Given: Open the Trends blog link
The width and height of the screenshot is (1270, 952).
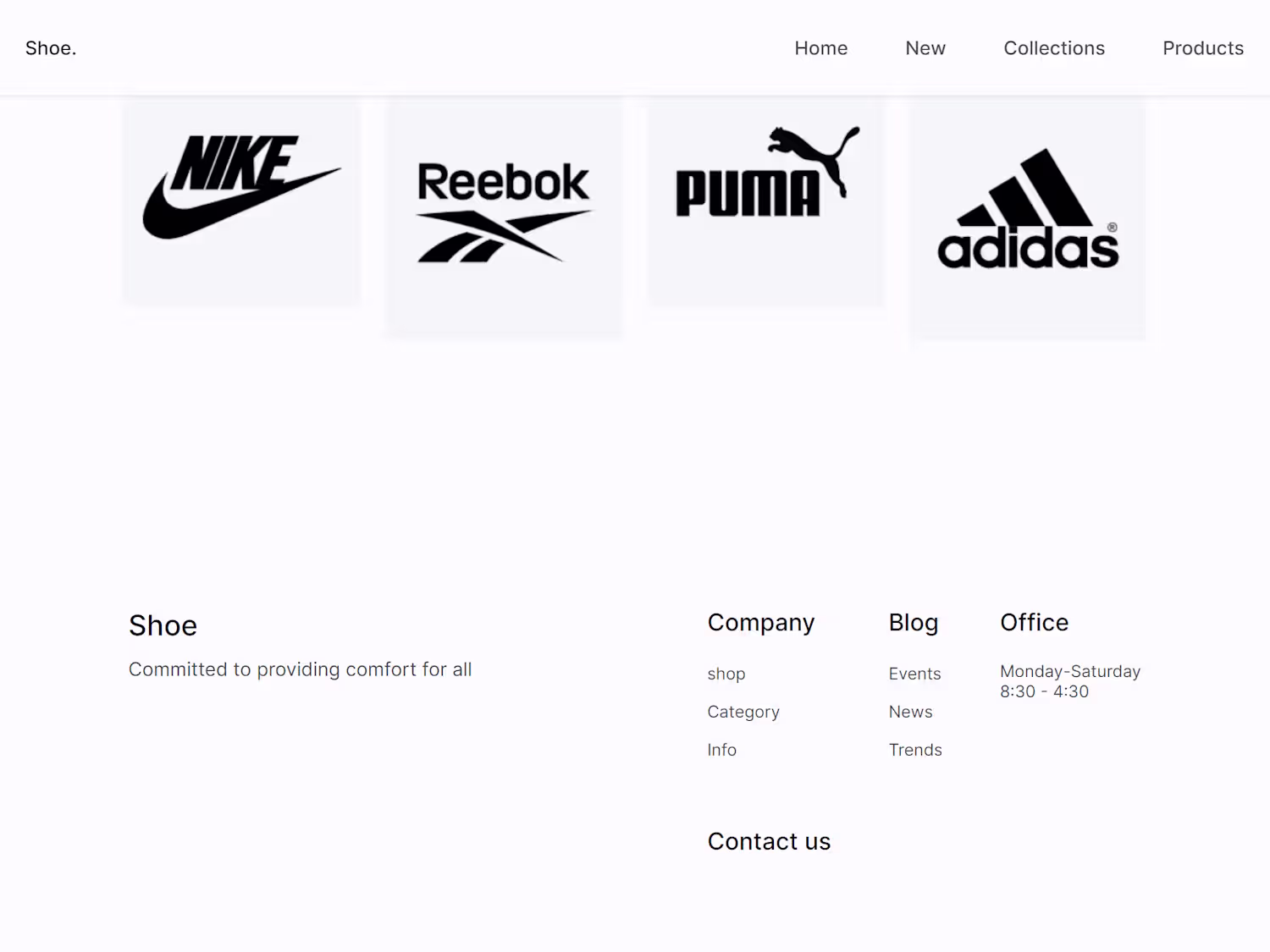Looking at the screenshot, I should [x=915, y=750].
